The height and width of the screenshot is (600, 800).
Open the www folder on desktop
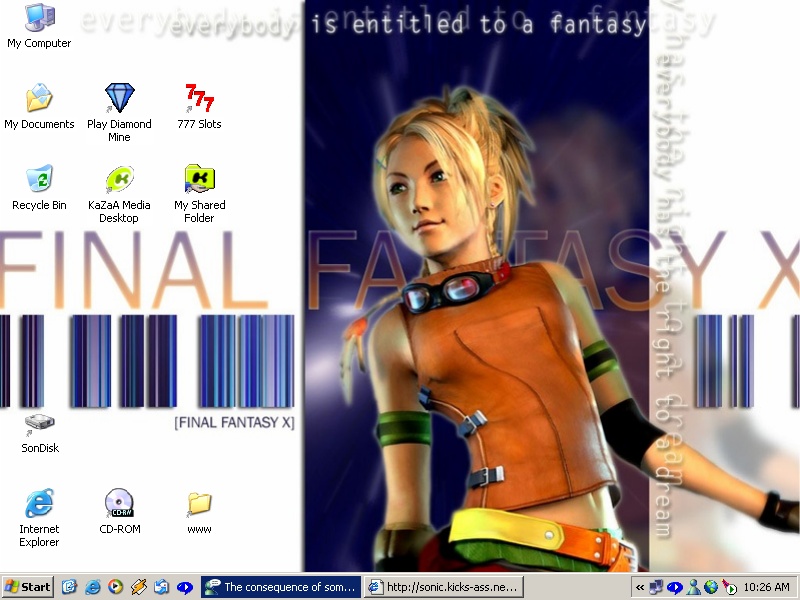199,504
